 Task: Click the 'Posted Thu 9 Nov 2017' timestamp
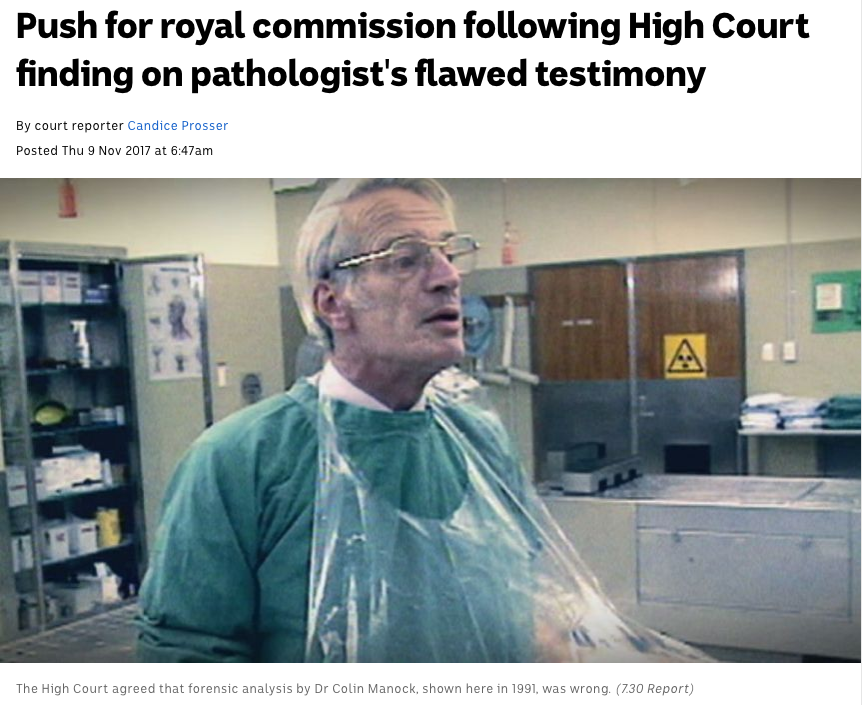(83, 151)
